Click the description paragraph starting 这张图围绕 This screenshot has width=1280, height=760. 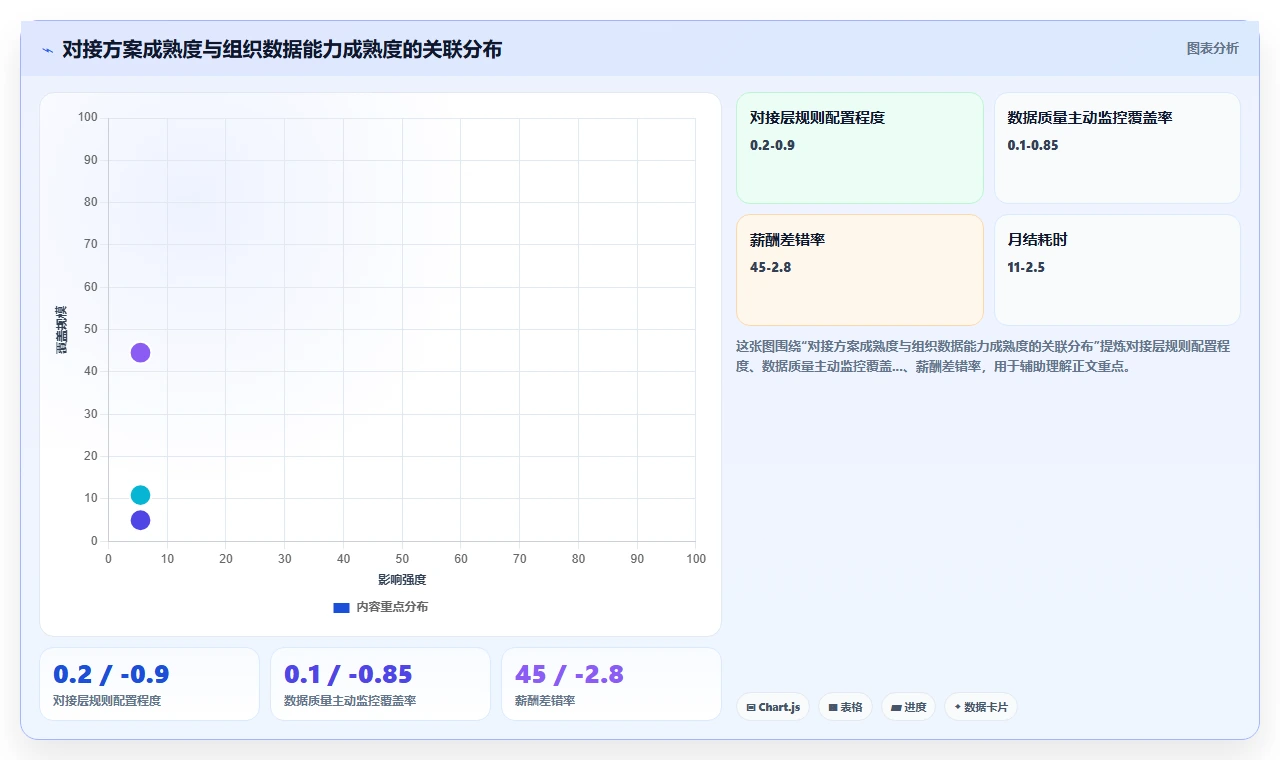pos(984,356)
